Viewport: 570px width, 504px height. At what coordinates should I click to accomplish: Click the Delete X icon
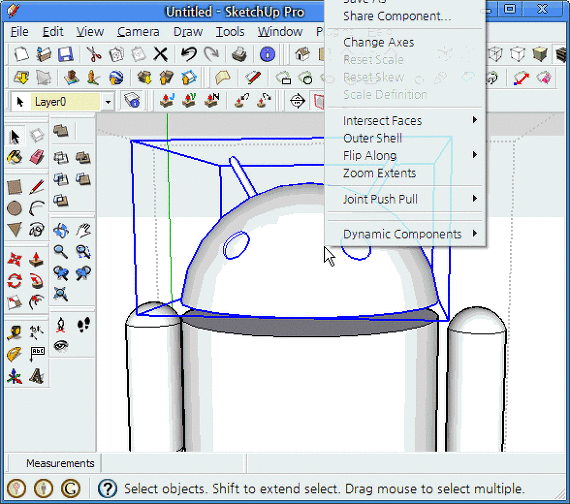pos(160,55)
